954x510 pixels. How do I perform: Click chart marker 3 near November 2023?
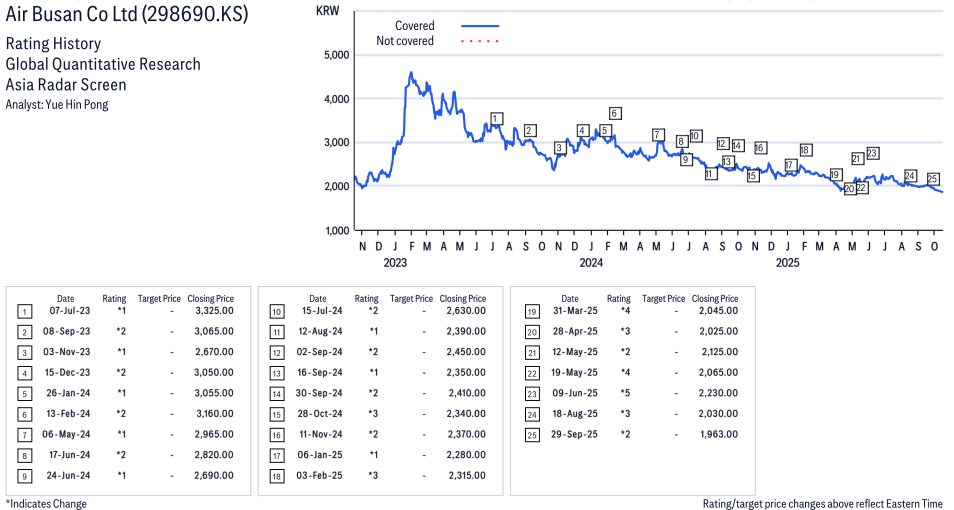point(559,148)
